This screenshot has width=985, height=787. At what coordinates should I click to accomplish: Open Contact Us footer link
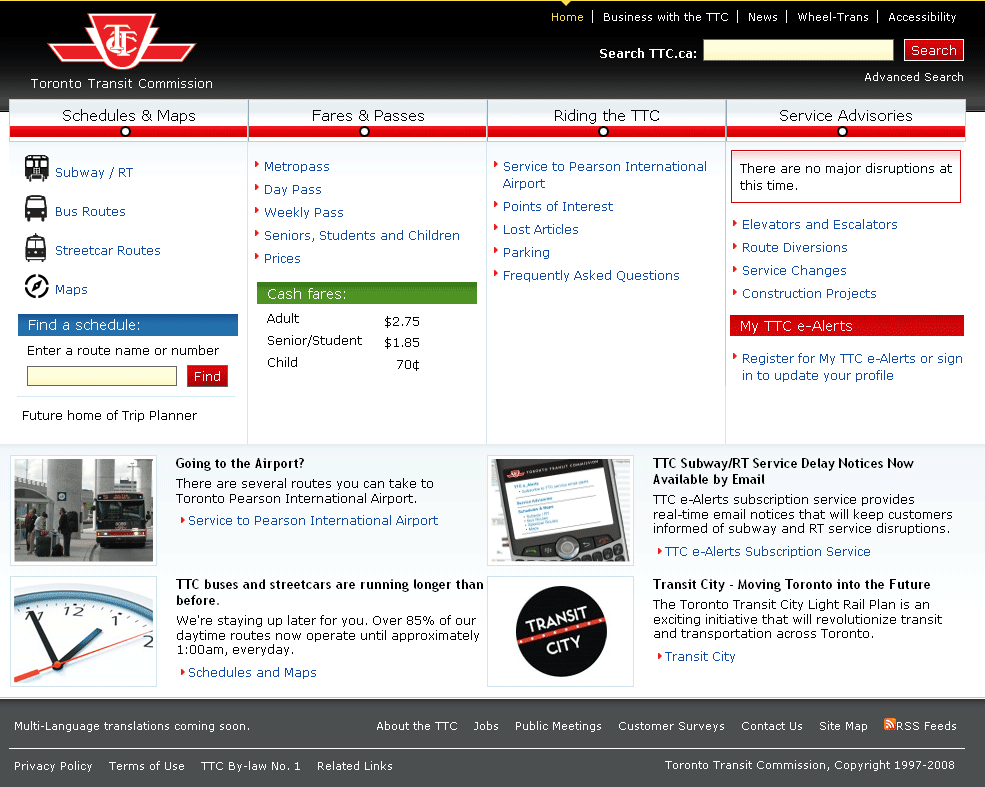coord(771,725)
